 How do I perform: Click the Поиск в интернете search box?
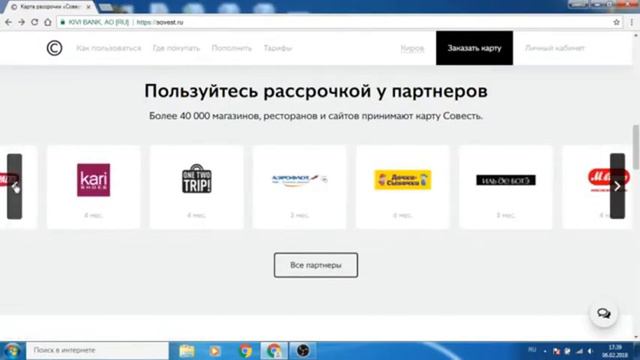coord(98,350)
